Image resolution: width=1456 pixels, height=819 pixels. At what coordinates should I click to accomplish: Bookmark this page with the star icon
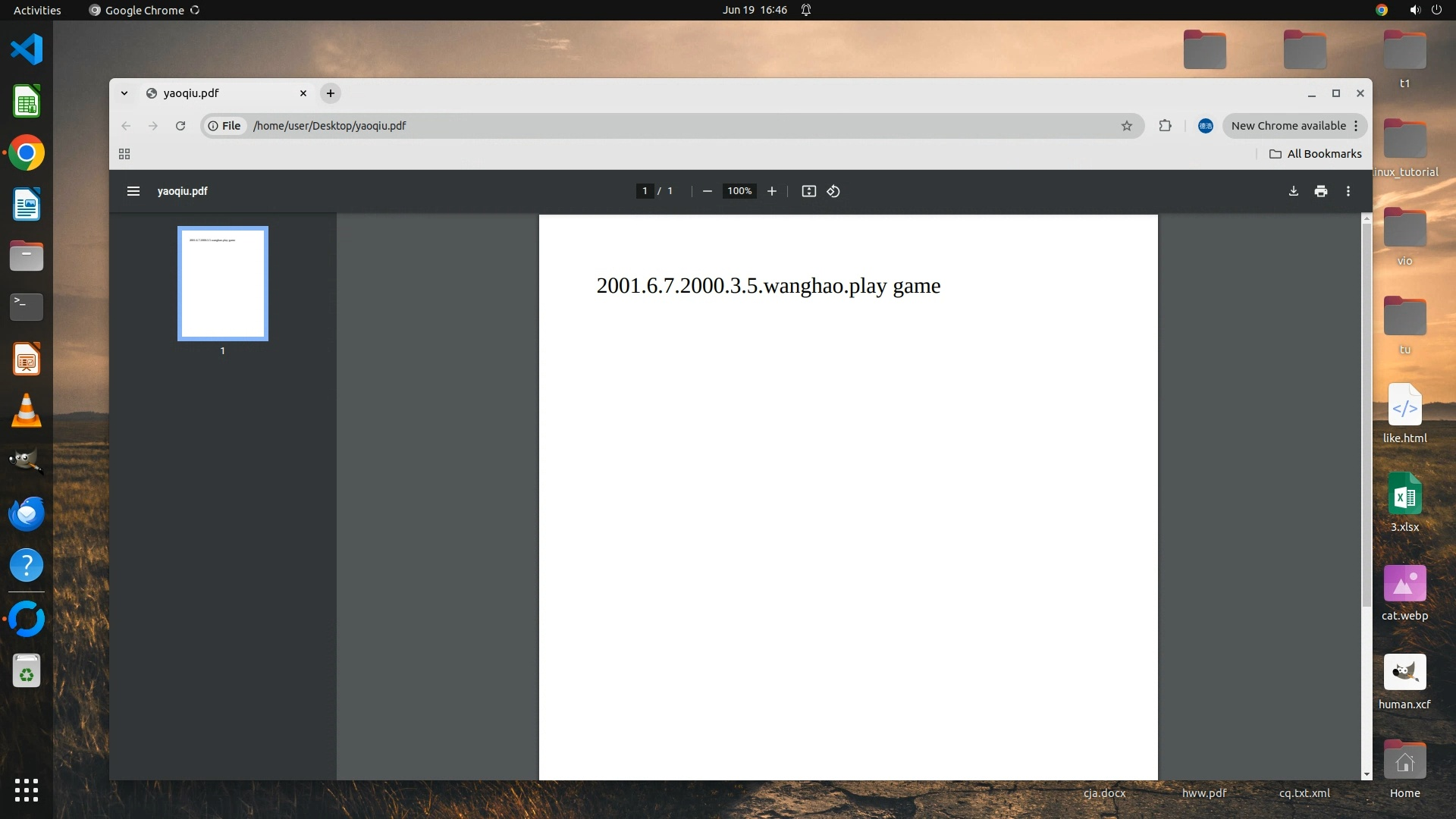[1127, 126]
